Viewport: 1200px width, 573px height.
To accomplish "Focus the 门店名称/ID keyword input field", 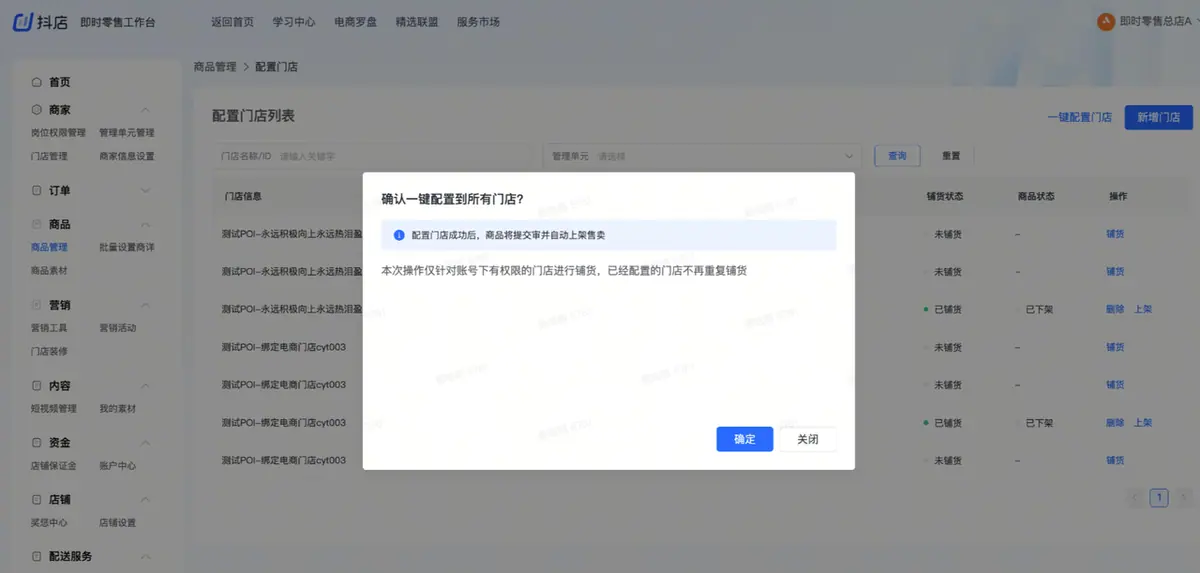I will click(375, 156).
